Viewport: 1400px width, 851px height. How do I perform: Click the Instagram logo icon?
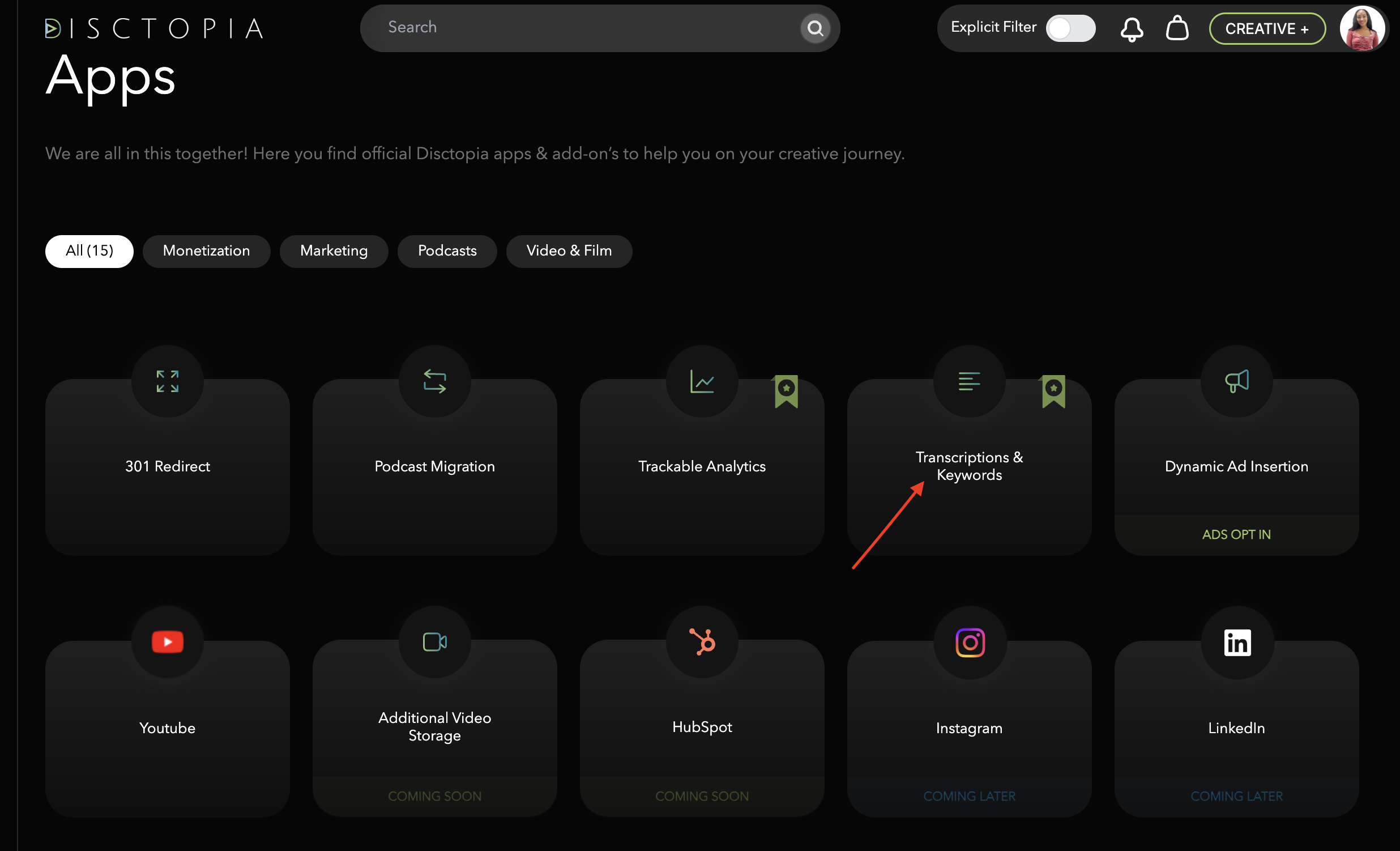(970, 642)
